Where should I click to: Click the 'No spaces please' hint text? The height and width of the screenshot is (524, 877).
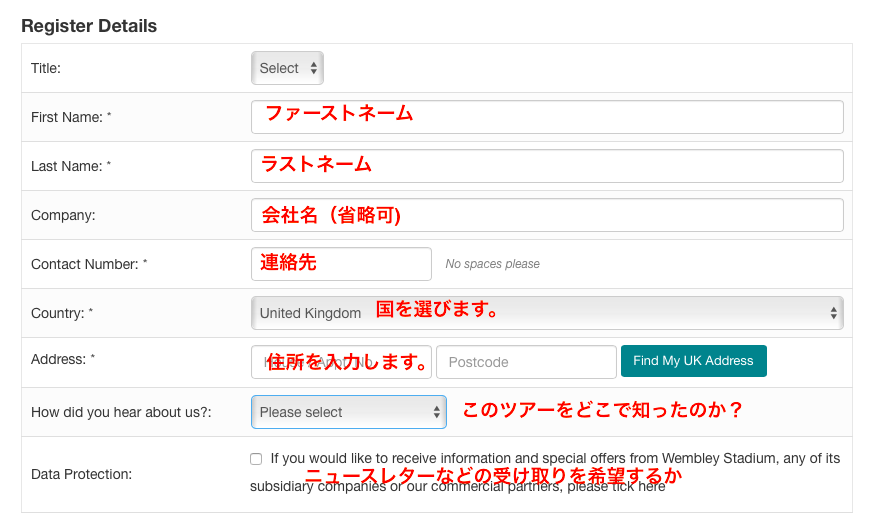coord(492,264)
